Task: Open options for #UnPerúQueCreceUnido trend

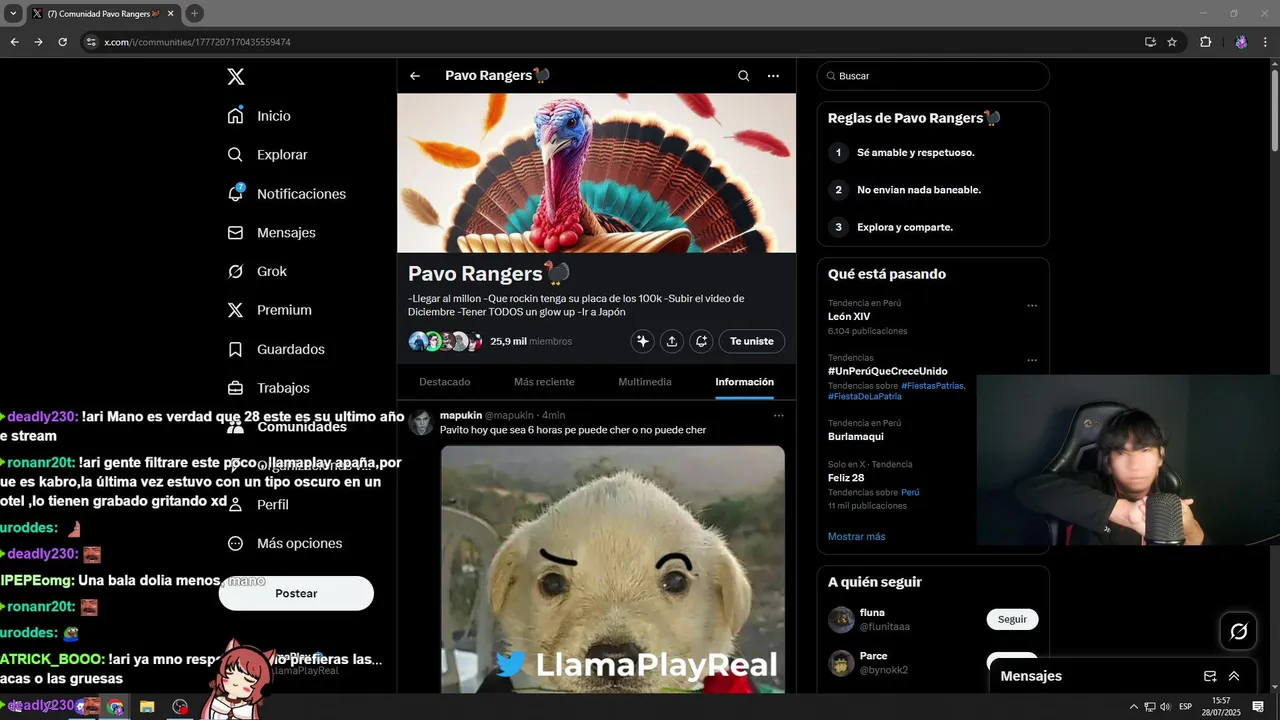Action: coord(1032,360)
